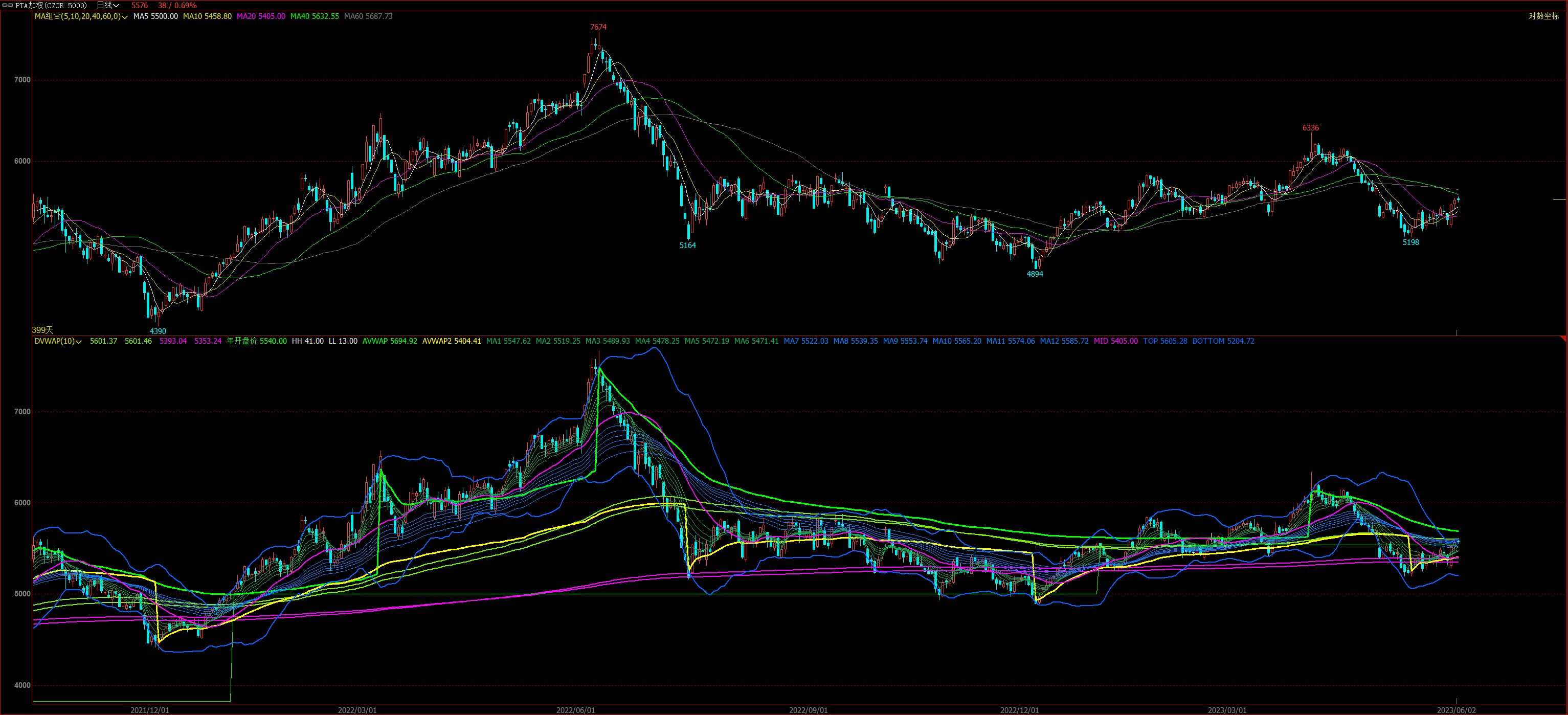Expand the MA组合(5,10,20,40,60,0) indicator dropdown
This screenshot has width=1568, height=715.
(x=125, y=17)
